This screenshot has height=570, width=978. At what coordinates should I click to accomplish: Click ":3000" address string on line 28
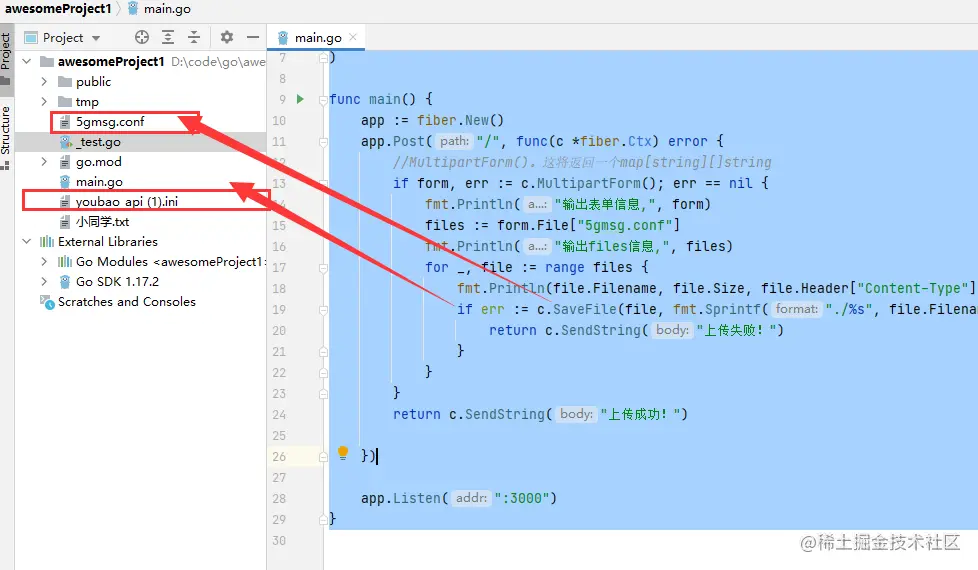click(x=521, y=498)
